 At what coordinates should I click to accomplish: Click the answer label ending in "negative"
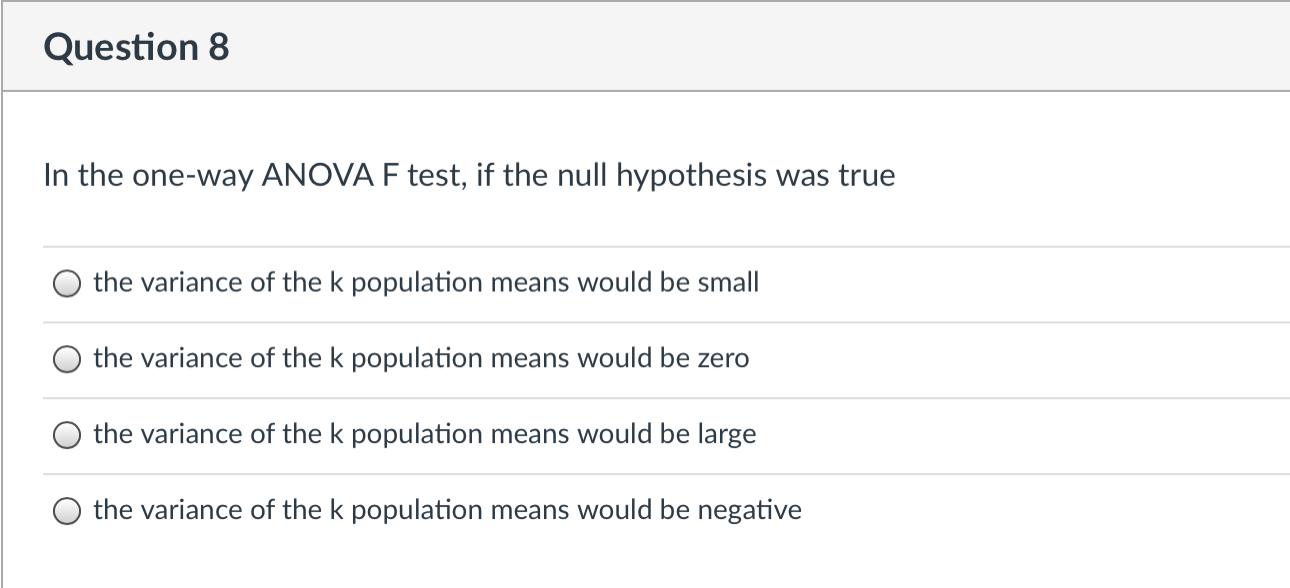tap(447, 511)
